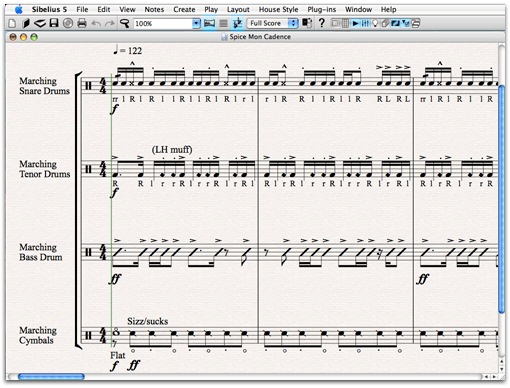Open the Sibelius 5 application menu
510x388 pixels.
pos(49,9)
